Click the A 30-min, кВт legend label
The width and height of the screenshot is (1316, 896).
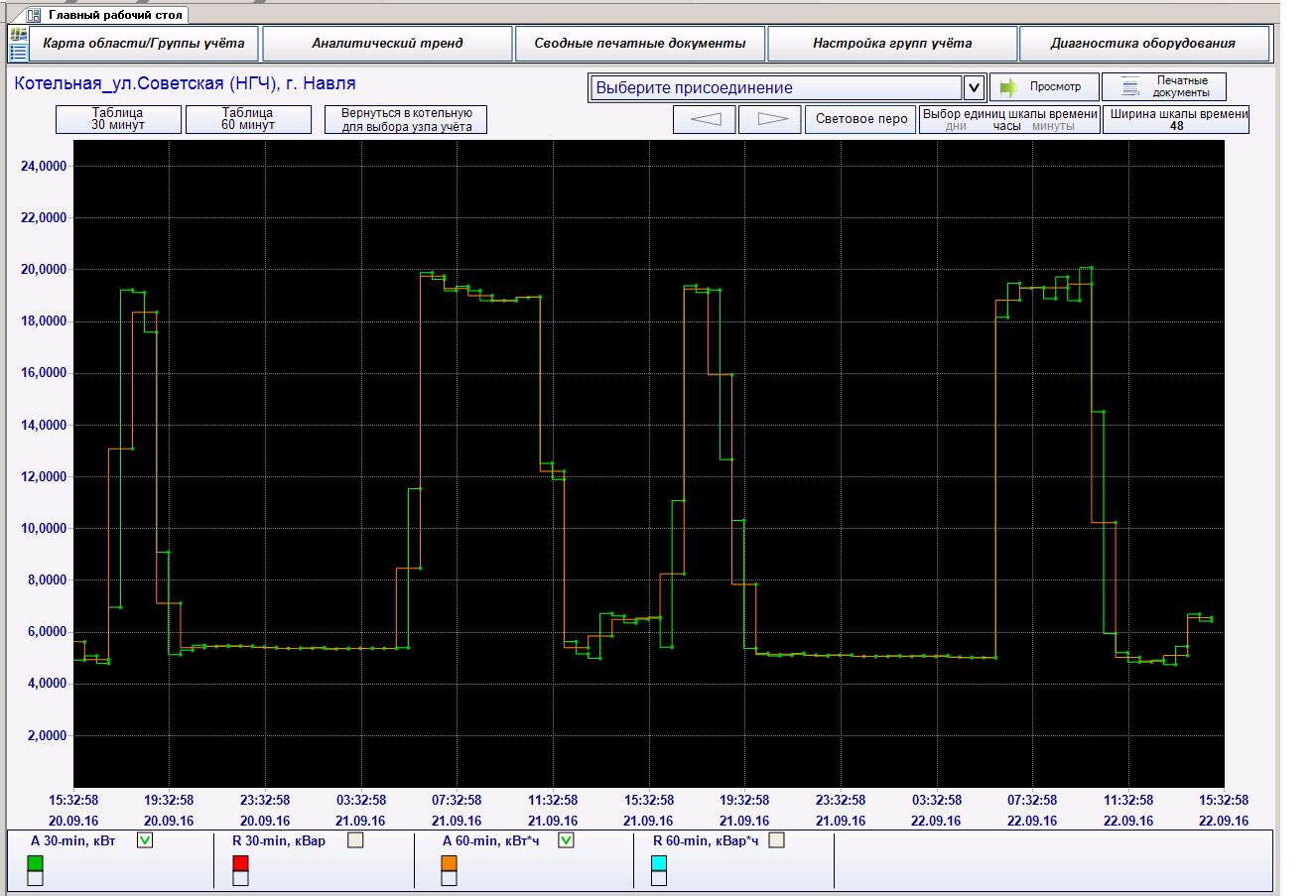click(73, 841)
